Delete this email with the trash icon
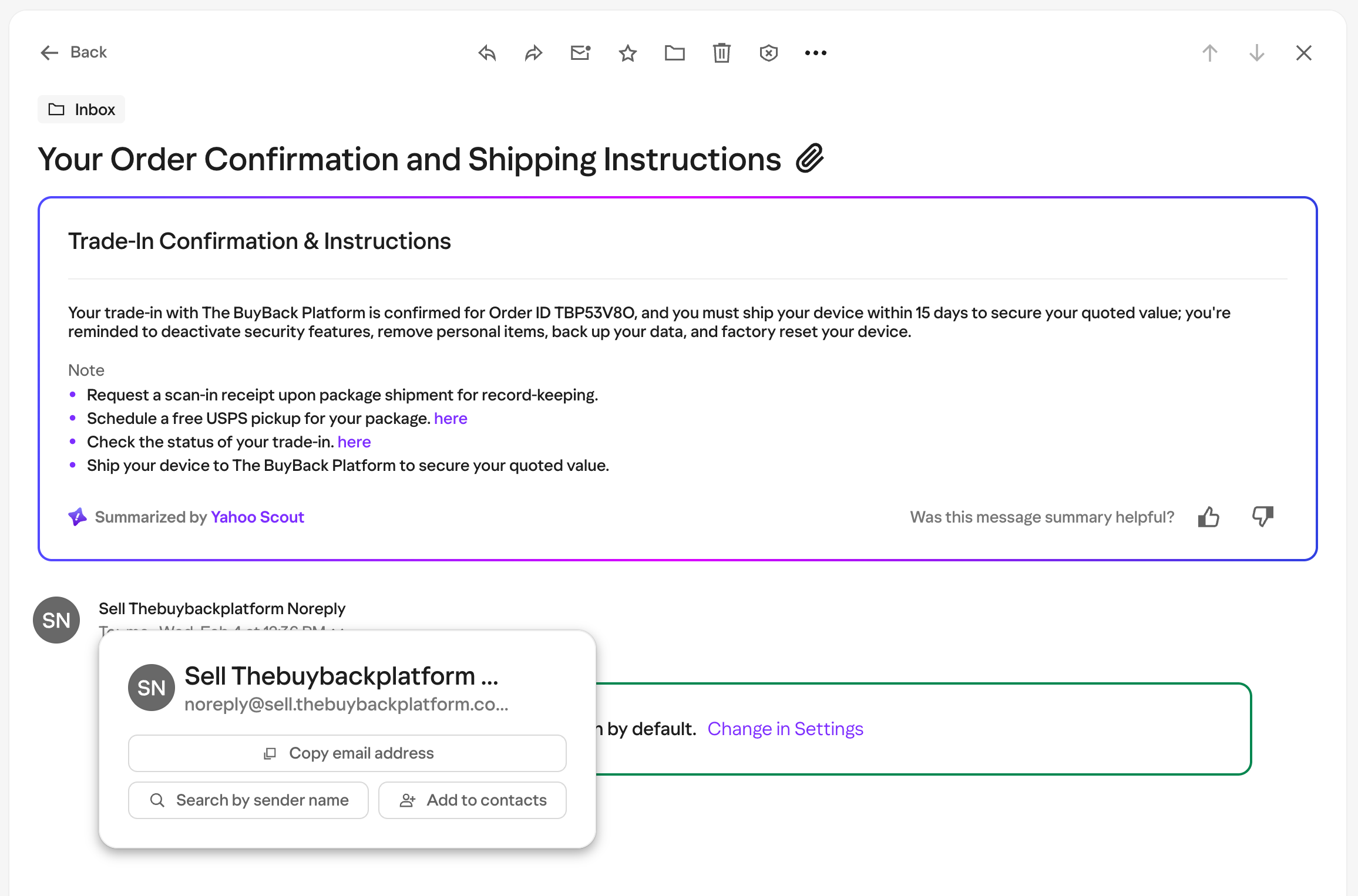The width and height of the screenshot is (1358, 896). [722, 53]
